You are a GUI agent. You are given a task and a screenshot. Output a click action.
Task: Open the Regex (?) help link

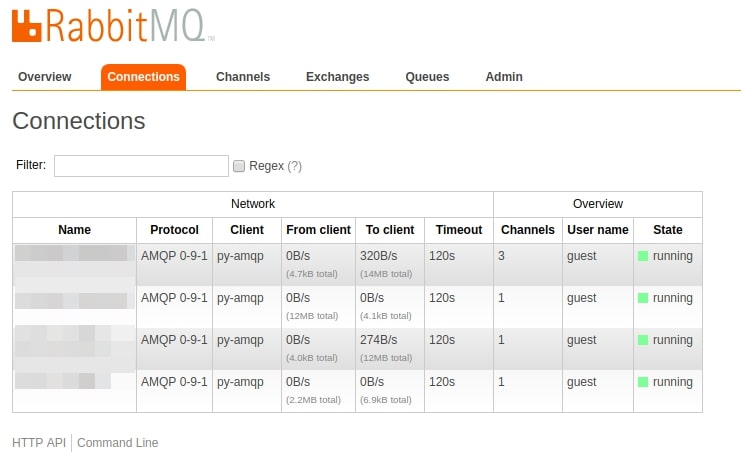[x=294, y=166]
